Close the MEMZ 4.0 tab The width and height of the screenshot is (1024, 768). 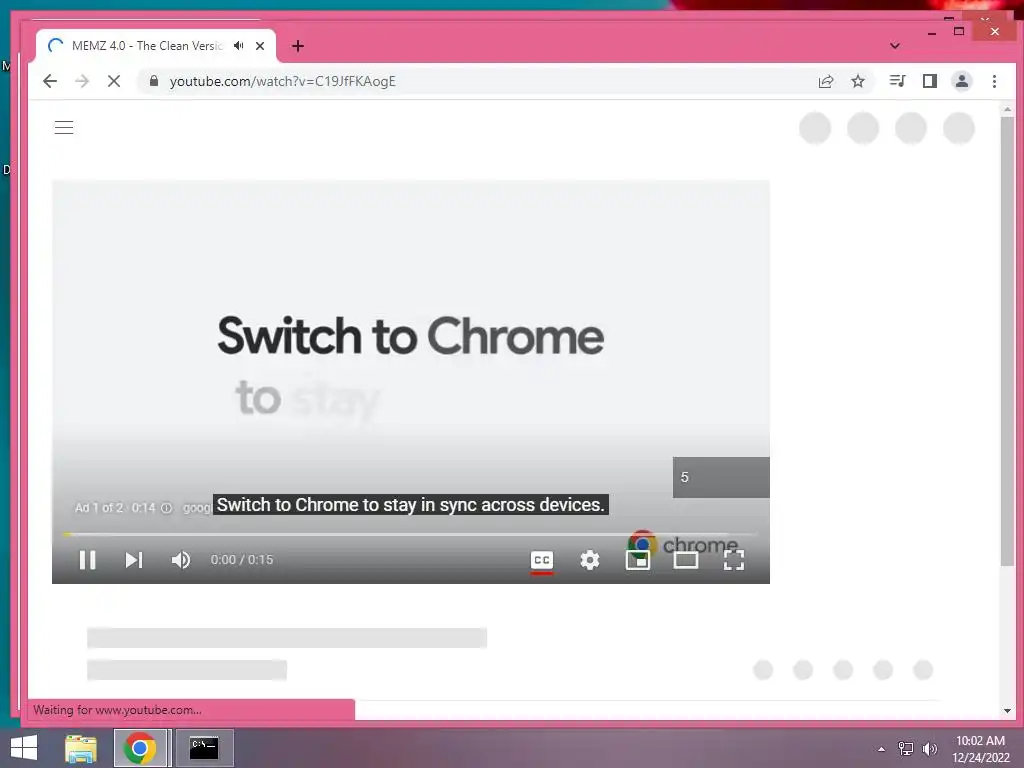260,46
